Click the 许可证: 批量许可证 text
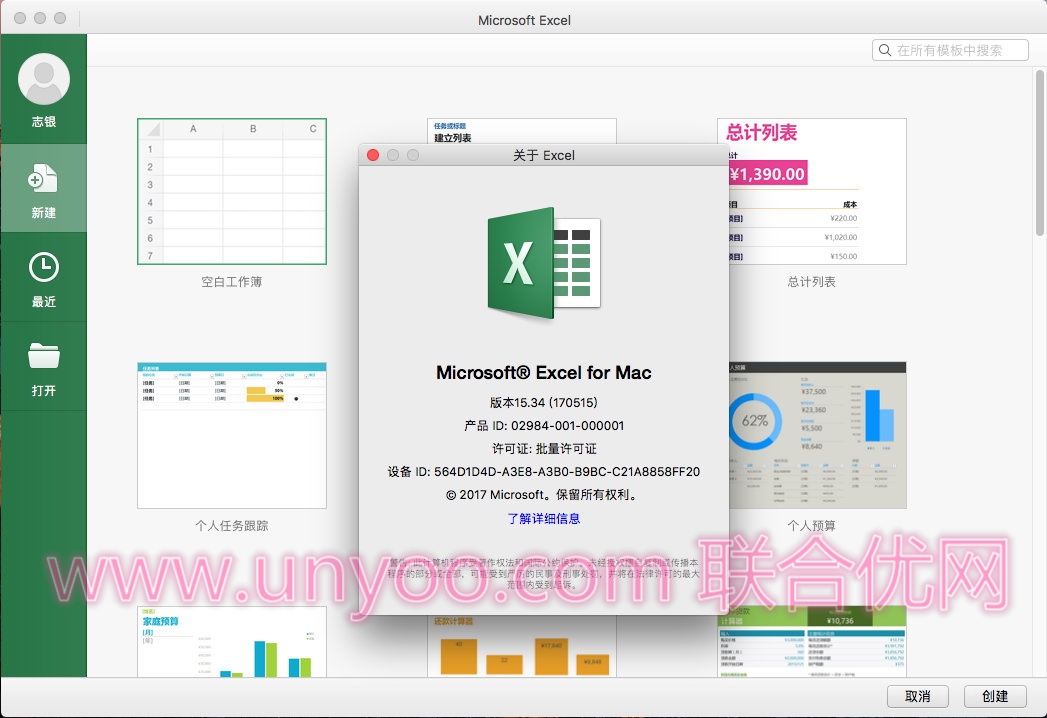 544,448
